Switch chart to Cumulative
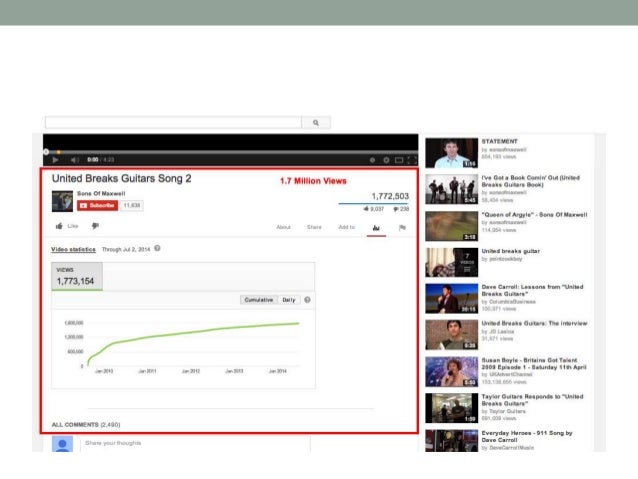The height and width of the screenshot is (479, 638). [x=259, y=300]
